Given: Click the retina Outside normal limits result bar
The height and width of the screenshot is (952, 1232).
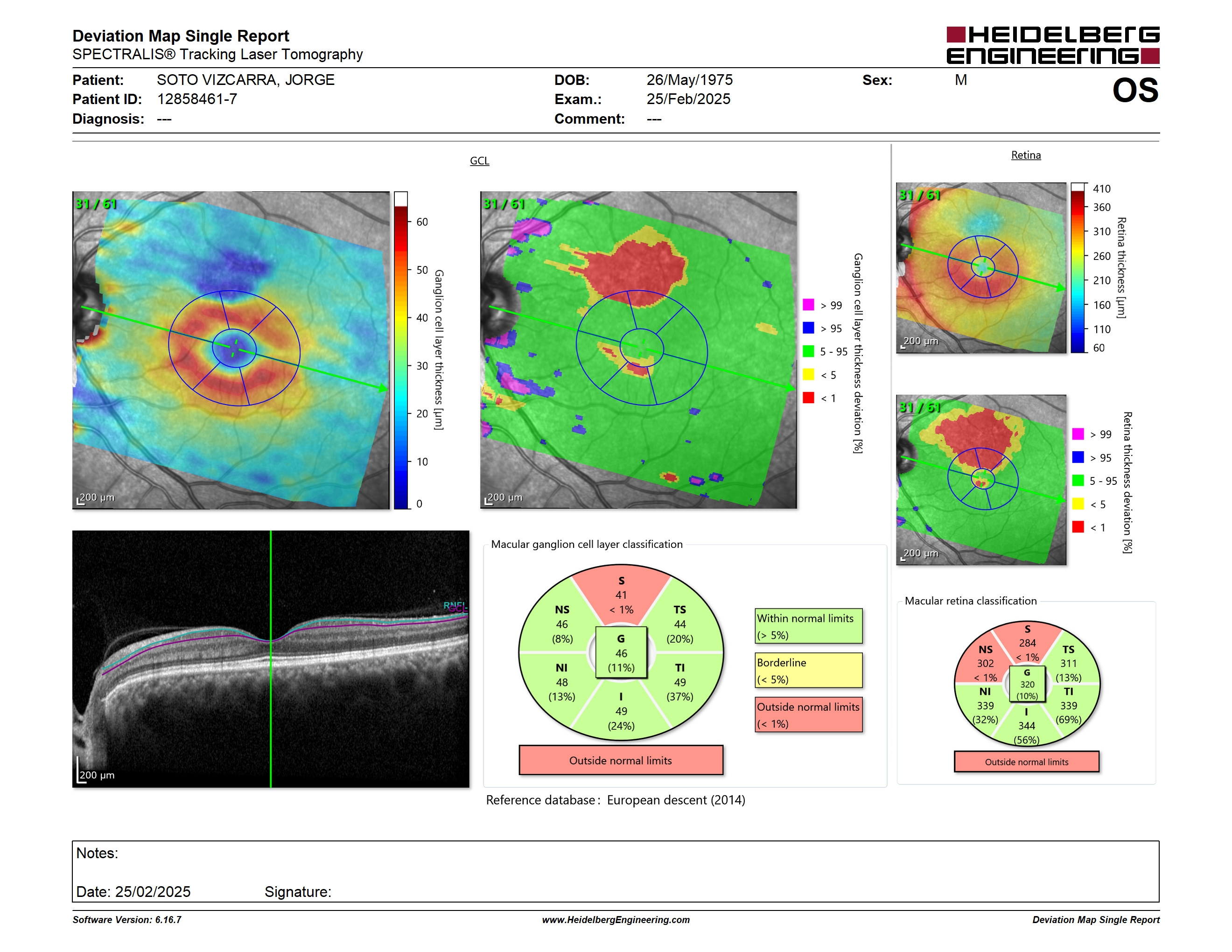Looking at the screenshot, I should pos(1027,762).
